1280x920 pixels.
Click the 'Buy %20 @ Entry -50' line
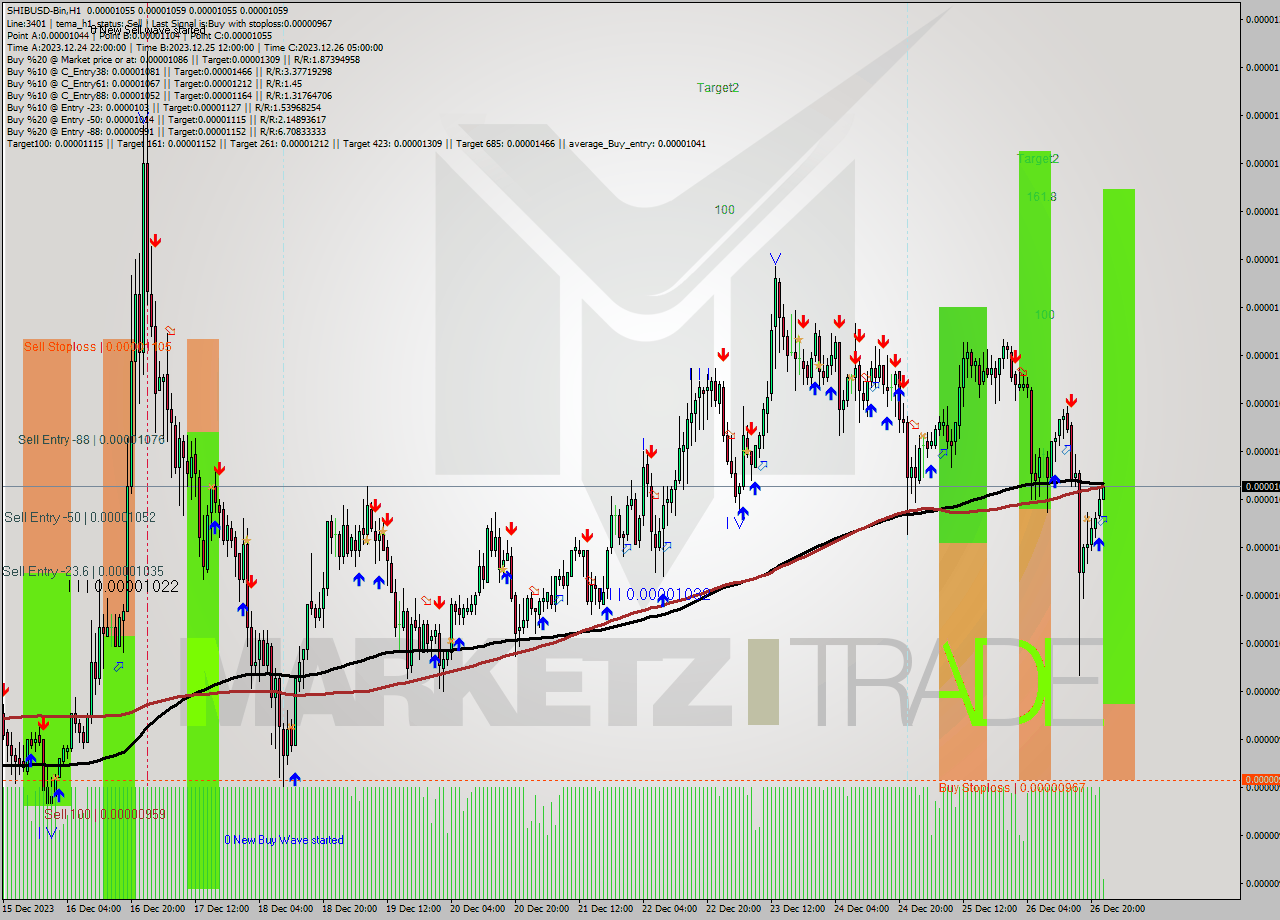(166, 119)
